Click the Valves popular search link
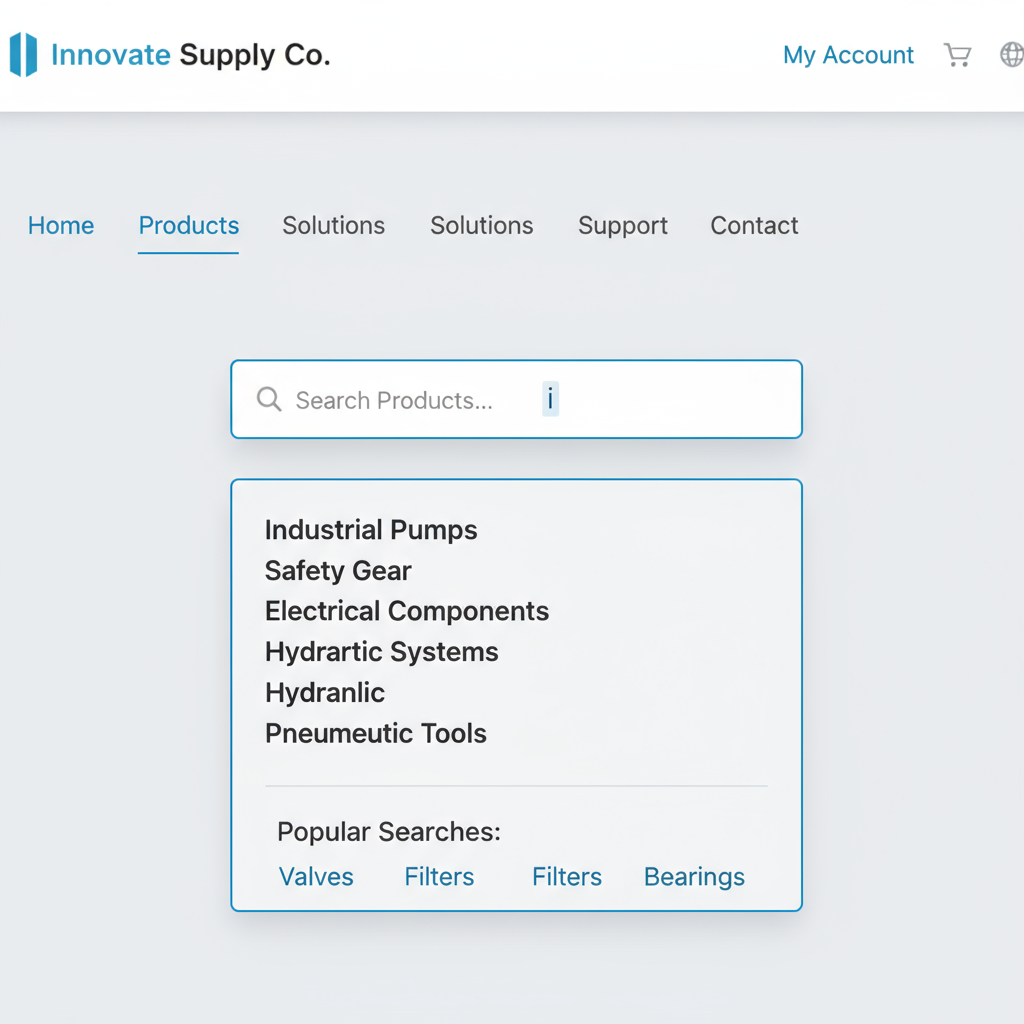1024x1024 pixels. (316, 877)
